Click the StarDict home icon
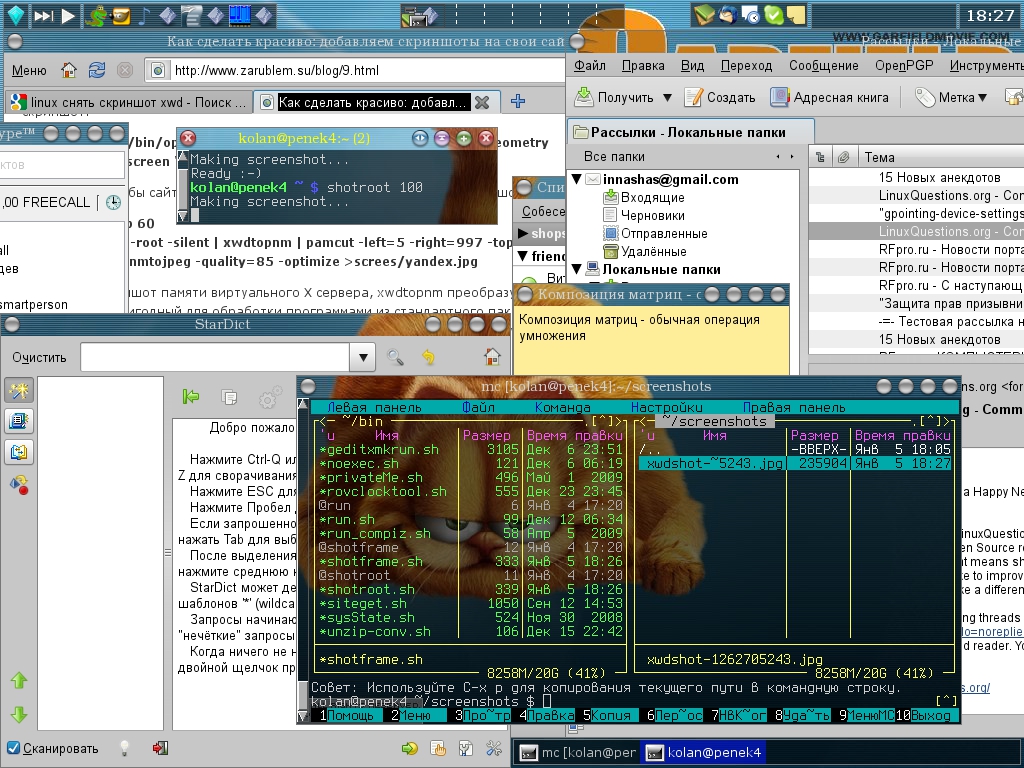This screenshot has width=1024, height=768. (492, 357)
